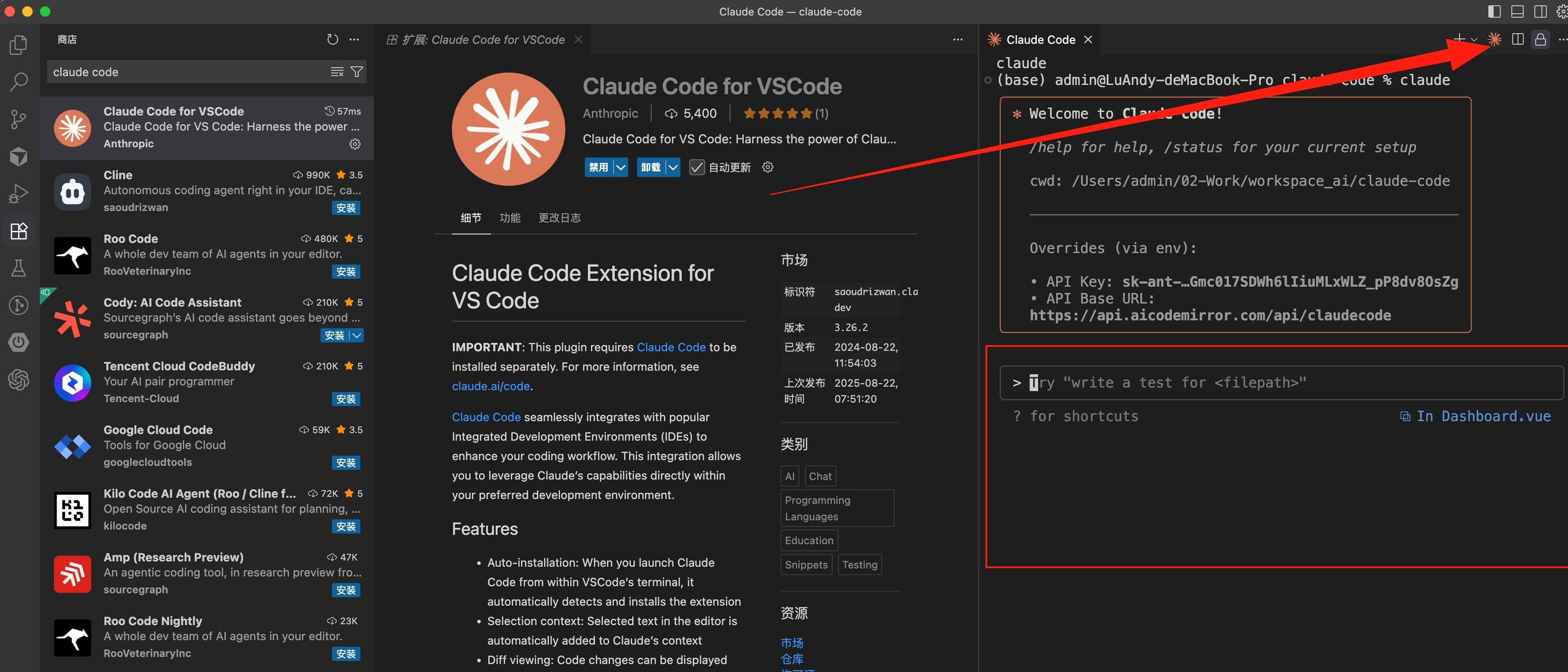Uncheck the 自动更新 checkbox
1568x672 pixels.
(697, 167)
